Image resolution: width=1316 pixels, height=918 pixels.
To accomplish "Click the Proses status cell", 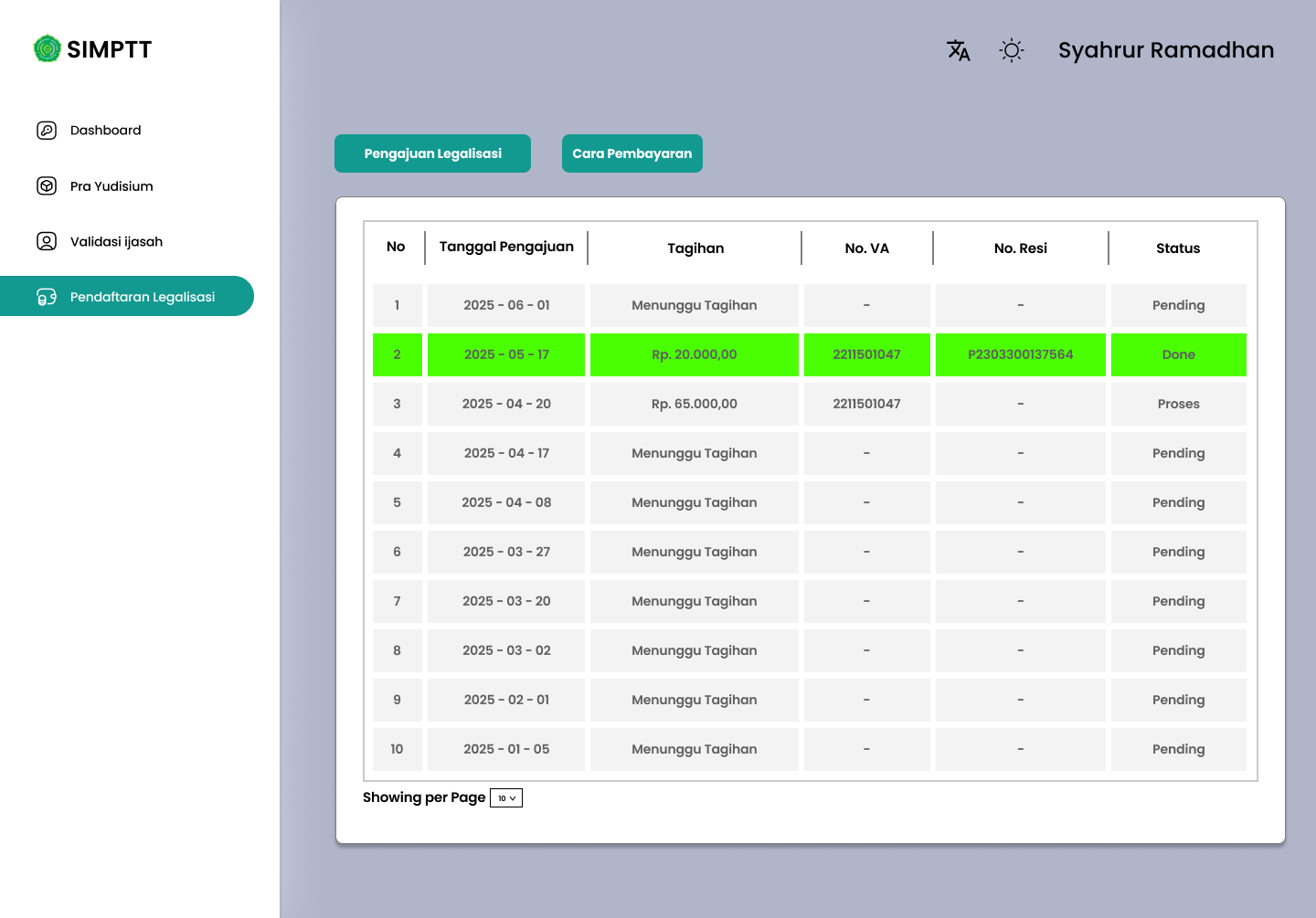I will click(x=1179, y=404).
